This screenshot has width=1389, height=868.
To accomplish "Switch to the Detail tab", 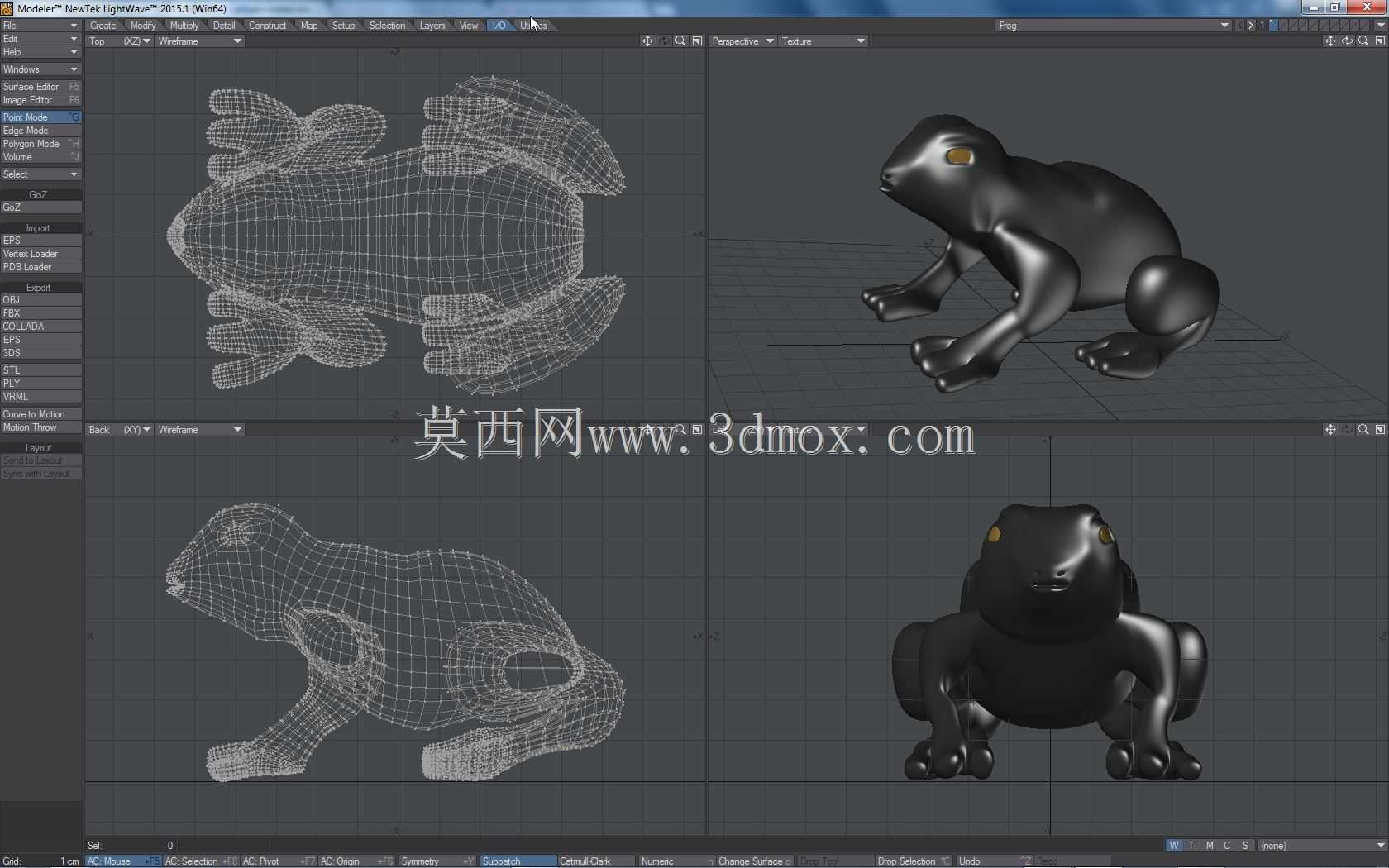I will coord(224,26).
